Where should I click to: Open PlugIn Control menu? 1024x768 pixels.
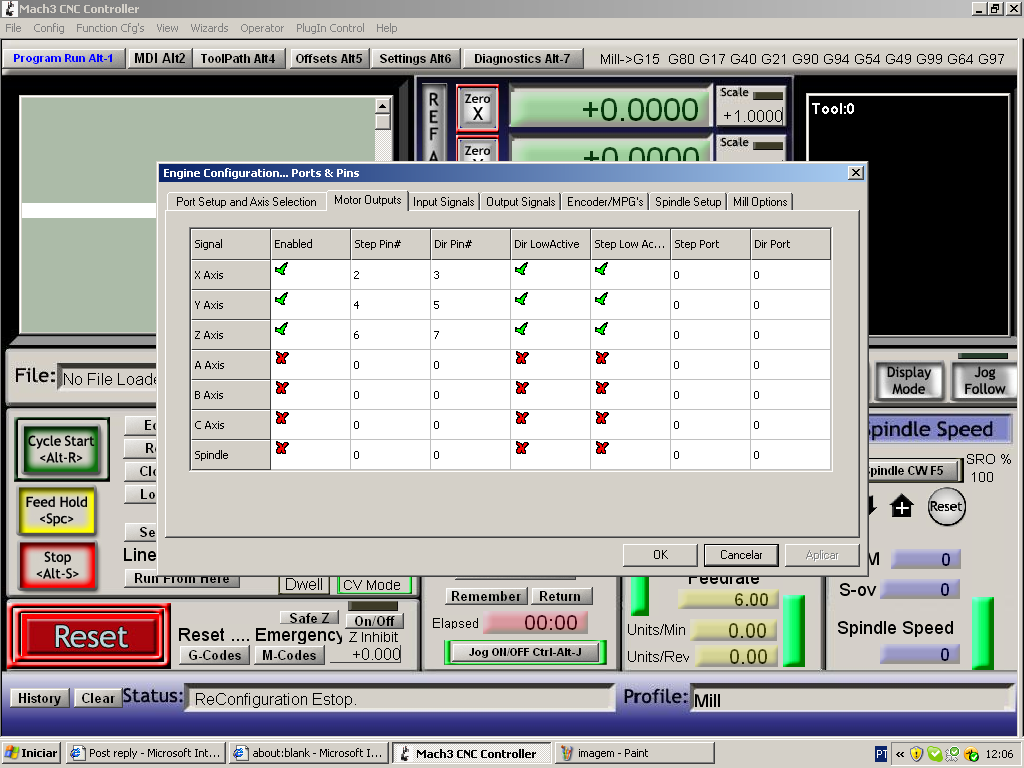pyautogui.click(x=330, y=28)
